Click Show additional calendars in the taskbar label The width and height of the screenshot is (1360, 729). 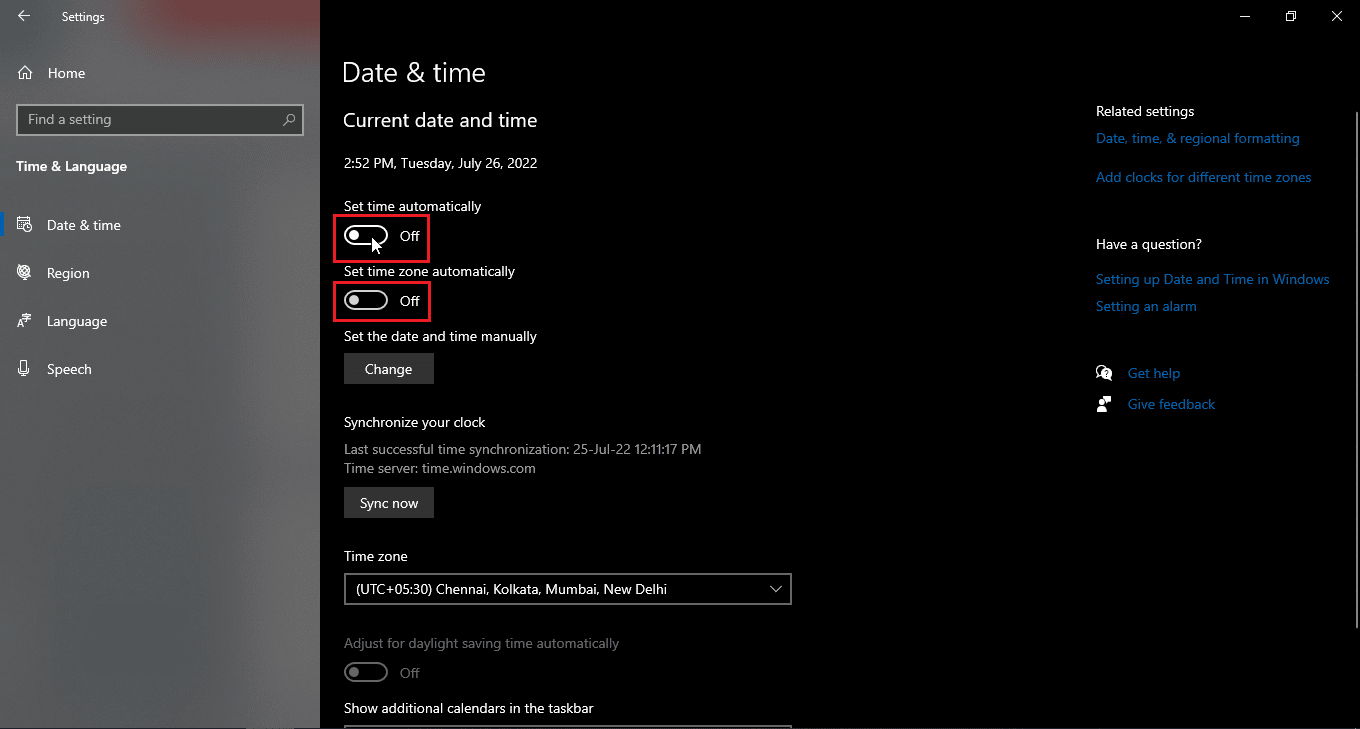click(469, 708)
